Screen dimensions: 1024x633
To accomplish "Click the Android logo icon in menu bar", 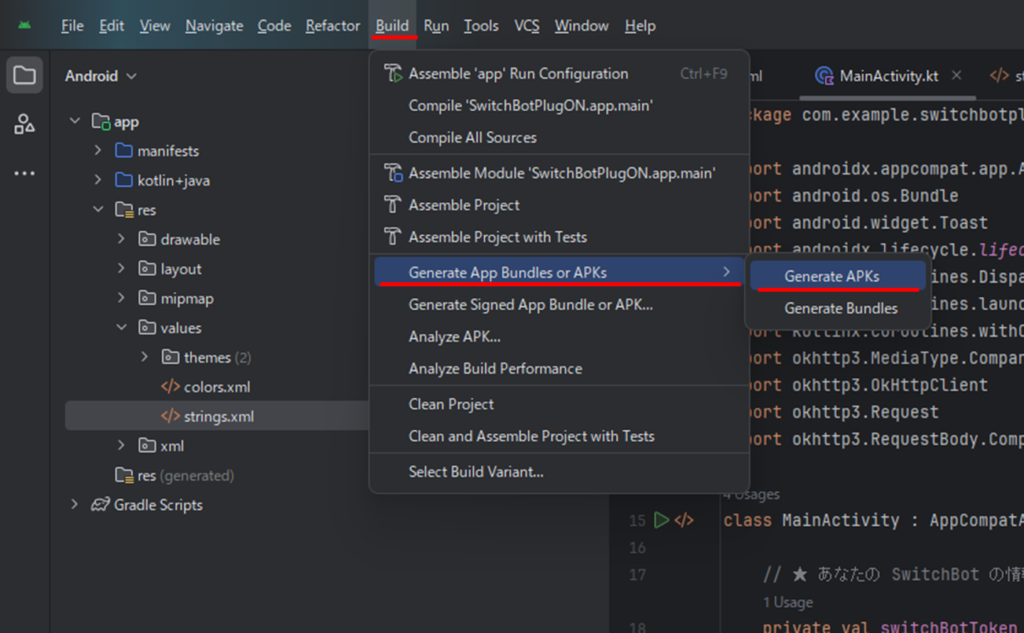I will point(25,26).
